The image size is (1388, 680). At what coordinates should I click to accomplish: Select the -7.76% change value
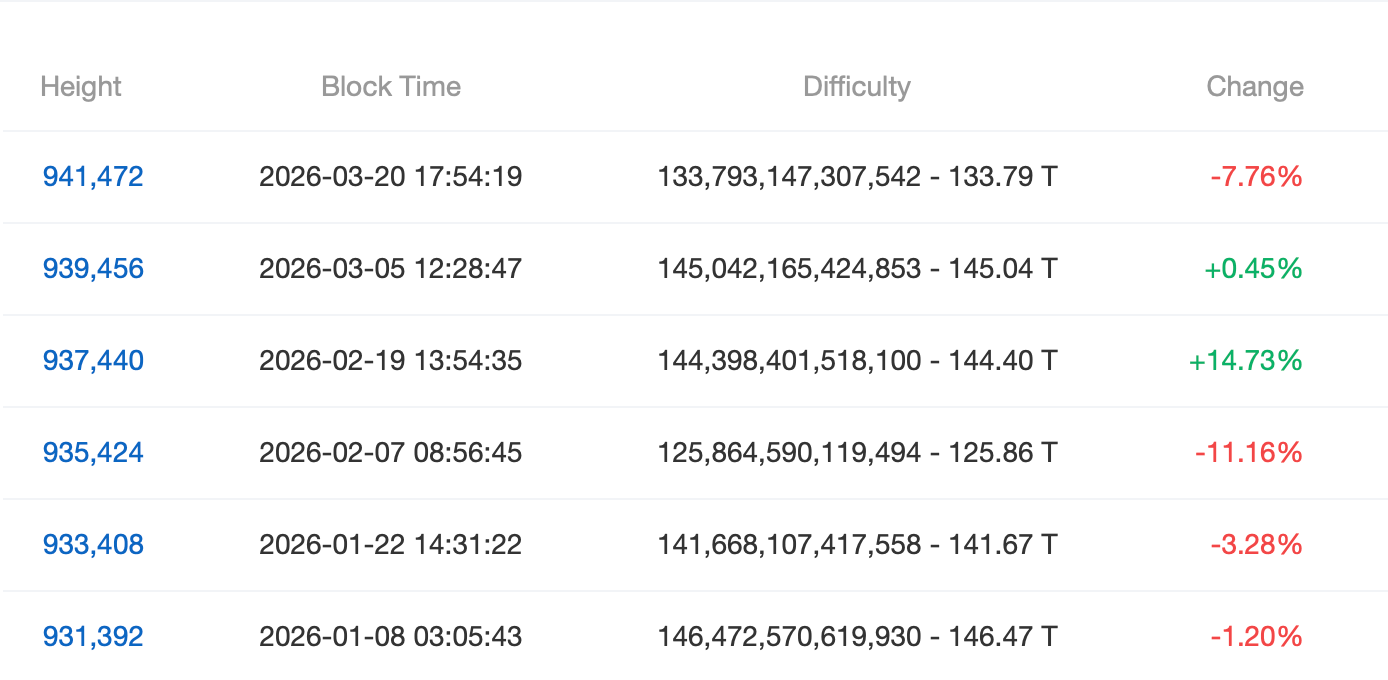click(x=1255, y=176)
